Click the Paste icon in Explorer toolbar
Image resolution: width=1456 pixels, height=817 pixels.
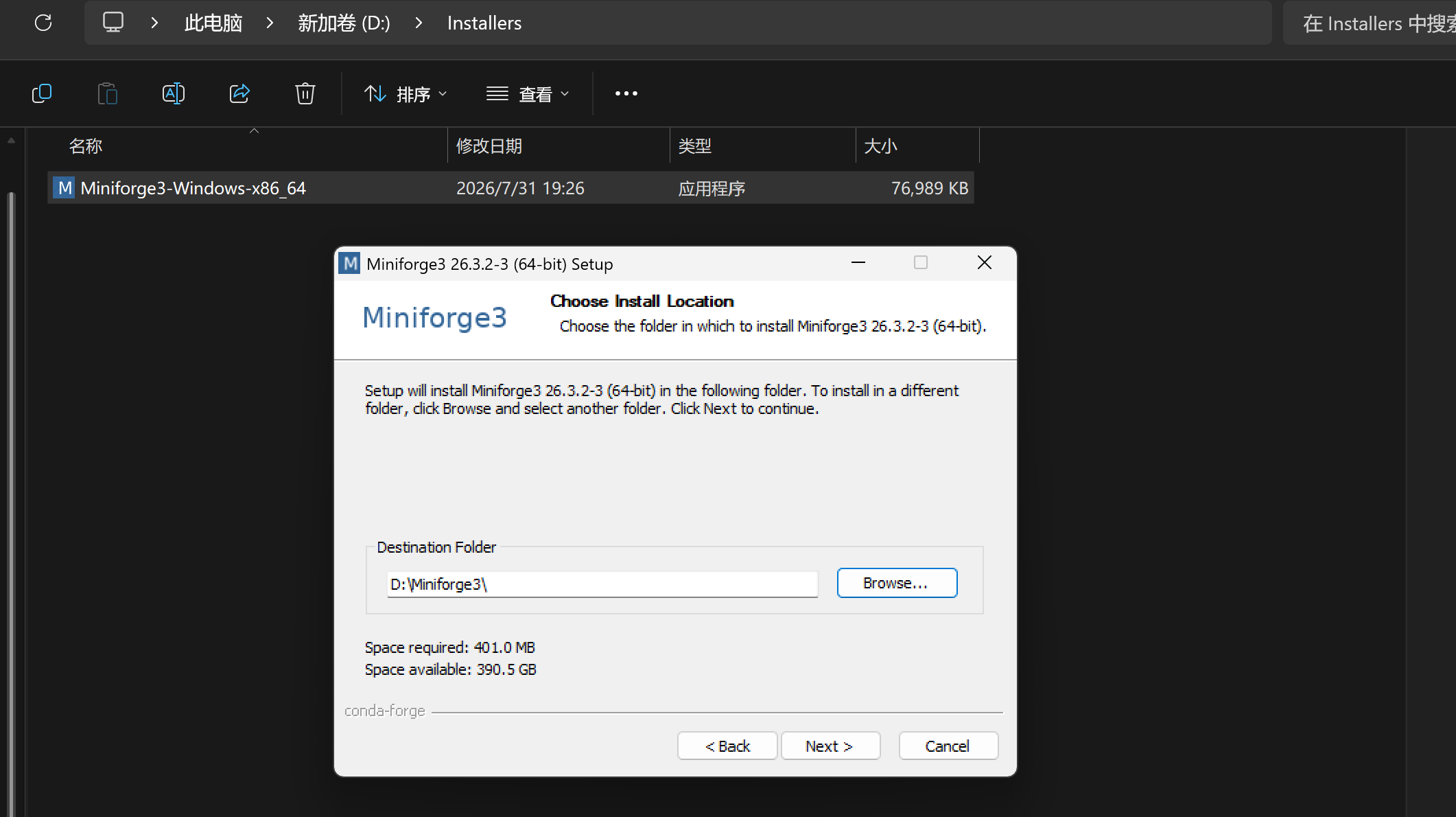click(108, 93)
